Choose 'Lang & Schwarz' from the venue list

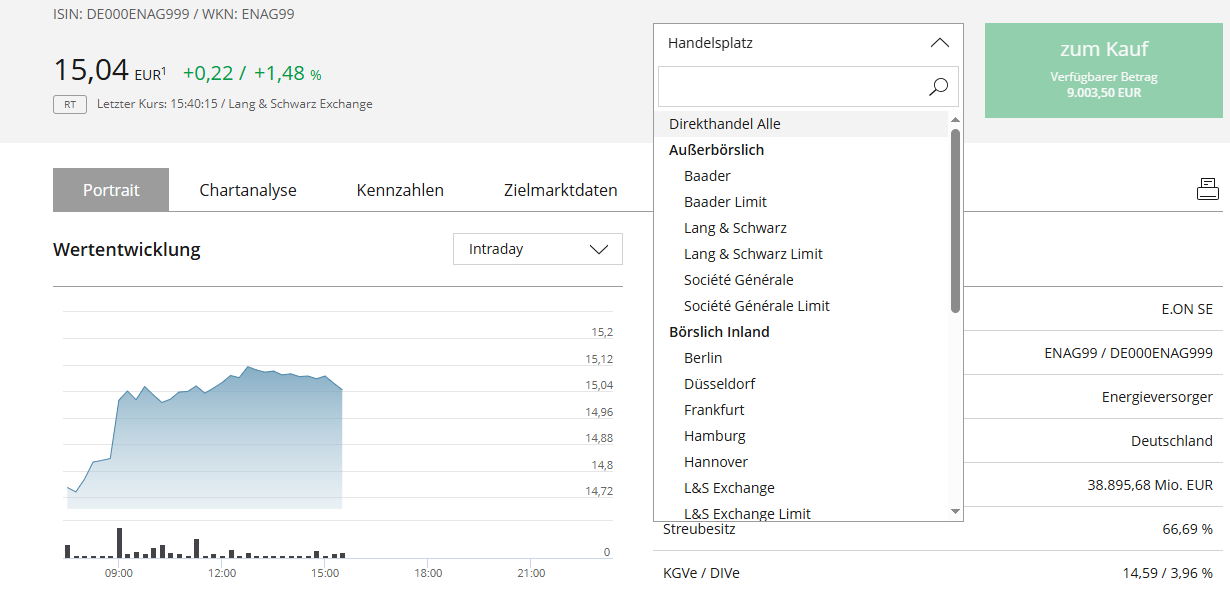coord(737,227)
